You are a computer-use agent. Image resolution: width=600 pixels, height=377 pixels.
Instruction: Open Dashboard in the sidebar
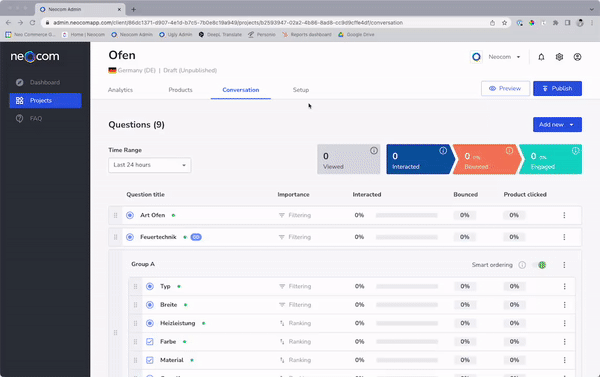(45, 82)
